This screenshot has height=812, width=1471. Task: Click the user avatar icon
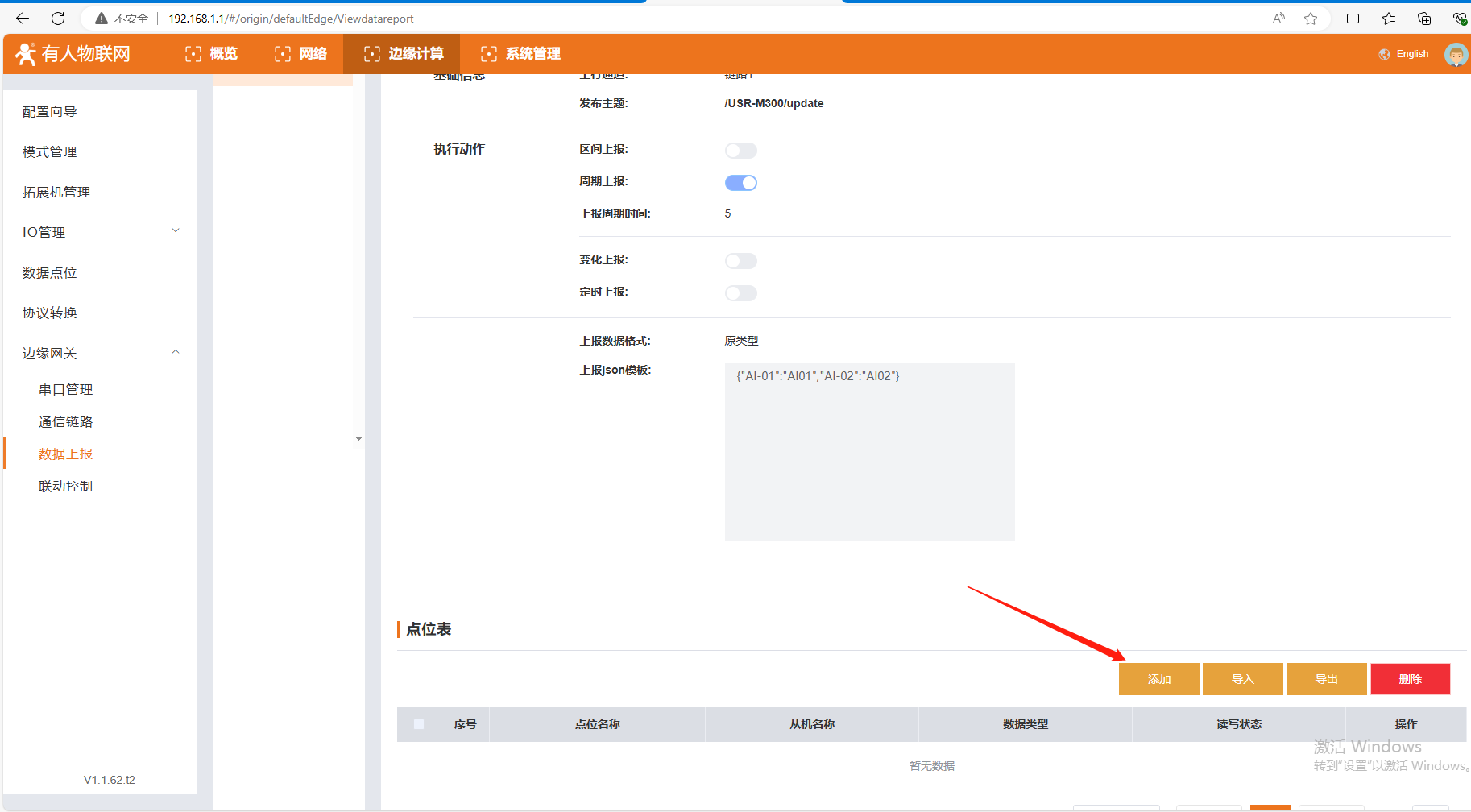(1456, 55)
